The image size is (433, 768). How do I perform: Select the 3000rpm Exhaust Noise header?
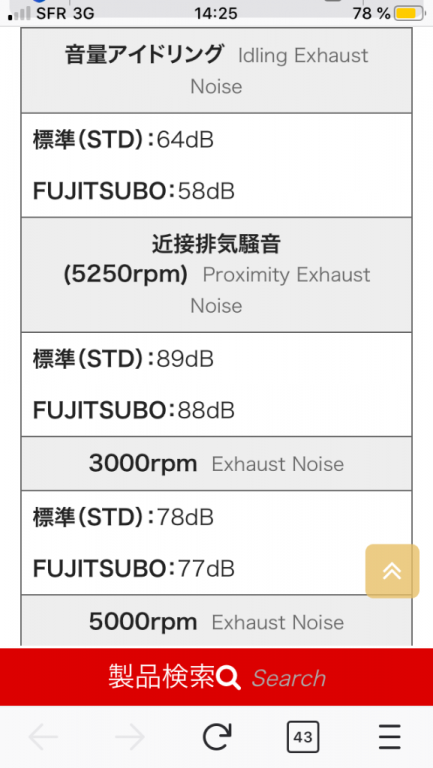(x=216, y=463)
